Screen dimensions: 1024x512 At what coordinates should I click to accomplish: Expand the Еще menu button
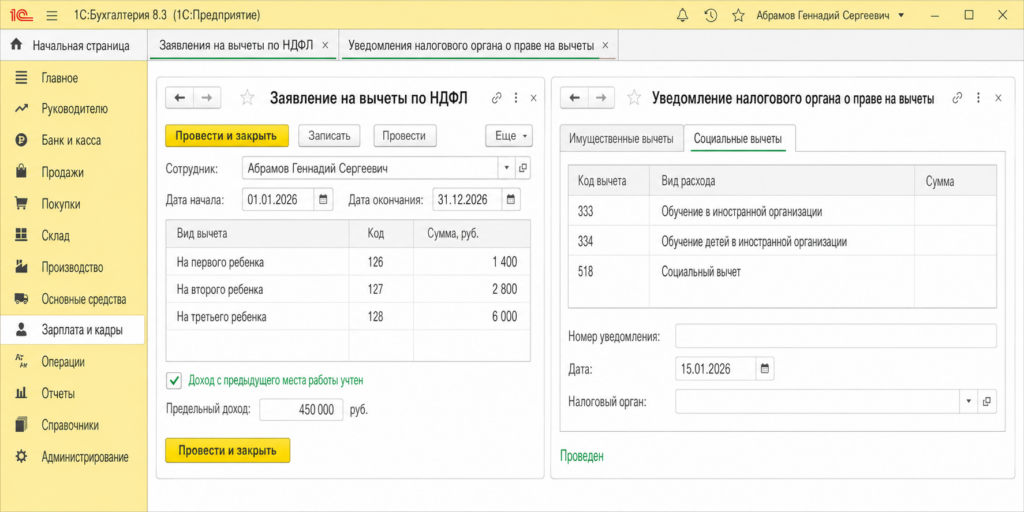[509, 136]
